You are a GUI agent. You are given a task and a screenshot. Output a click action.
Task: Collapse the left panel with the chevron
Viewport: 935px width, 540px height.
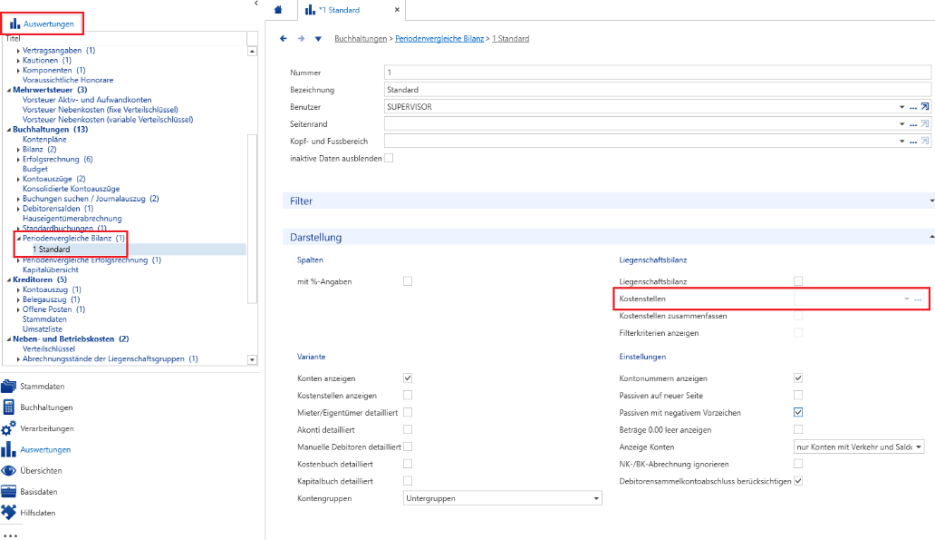pos(256,4)
